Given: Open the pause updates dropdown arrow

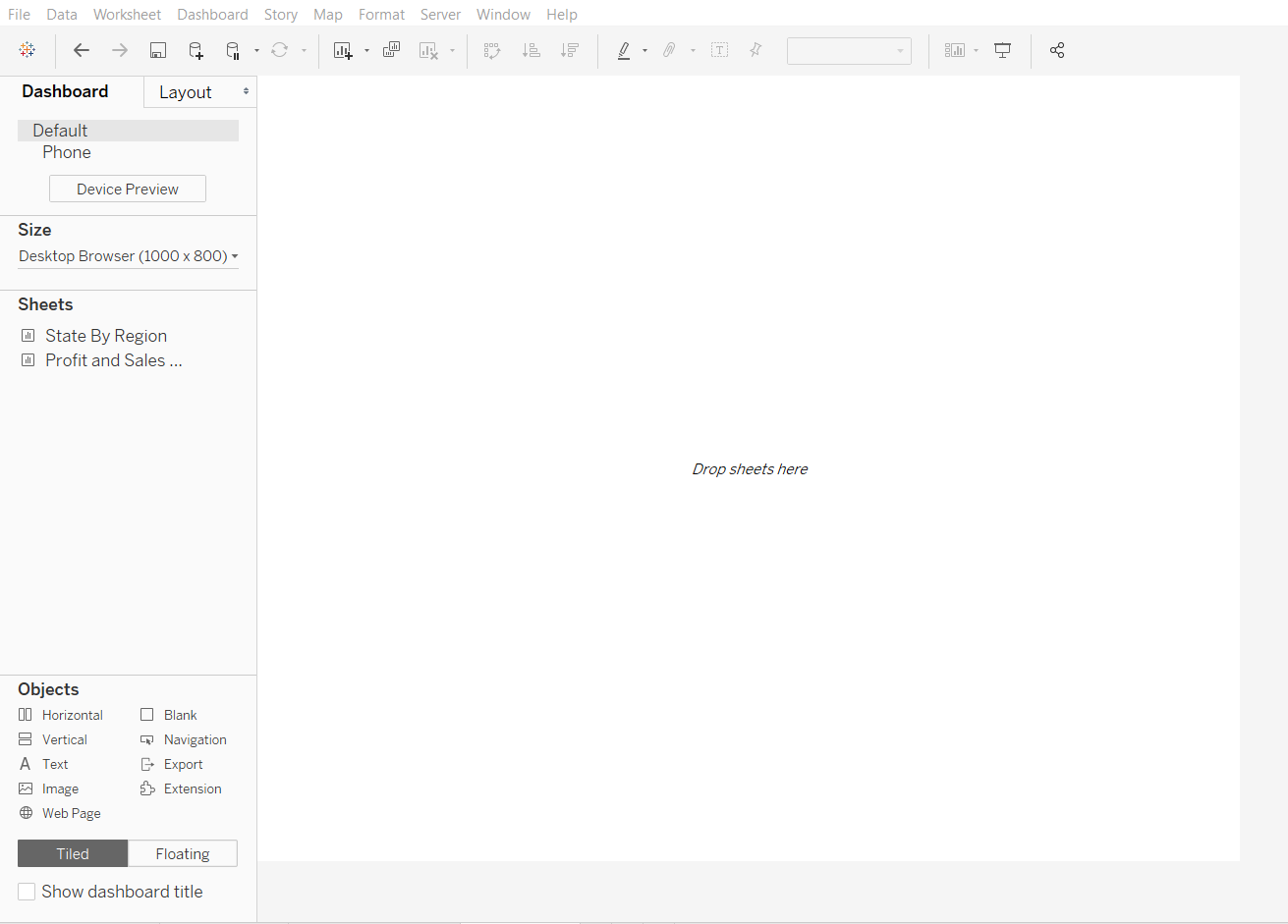Looking at the screenshot, I should (256, 50).
